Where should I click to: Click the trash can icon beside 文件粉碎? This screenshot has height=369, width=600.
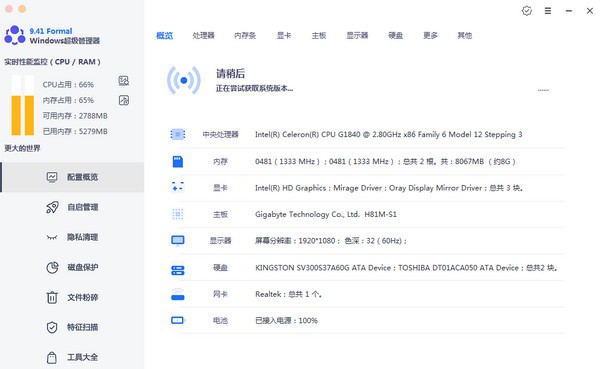coord(52,297)
